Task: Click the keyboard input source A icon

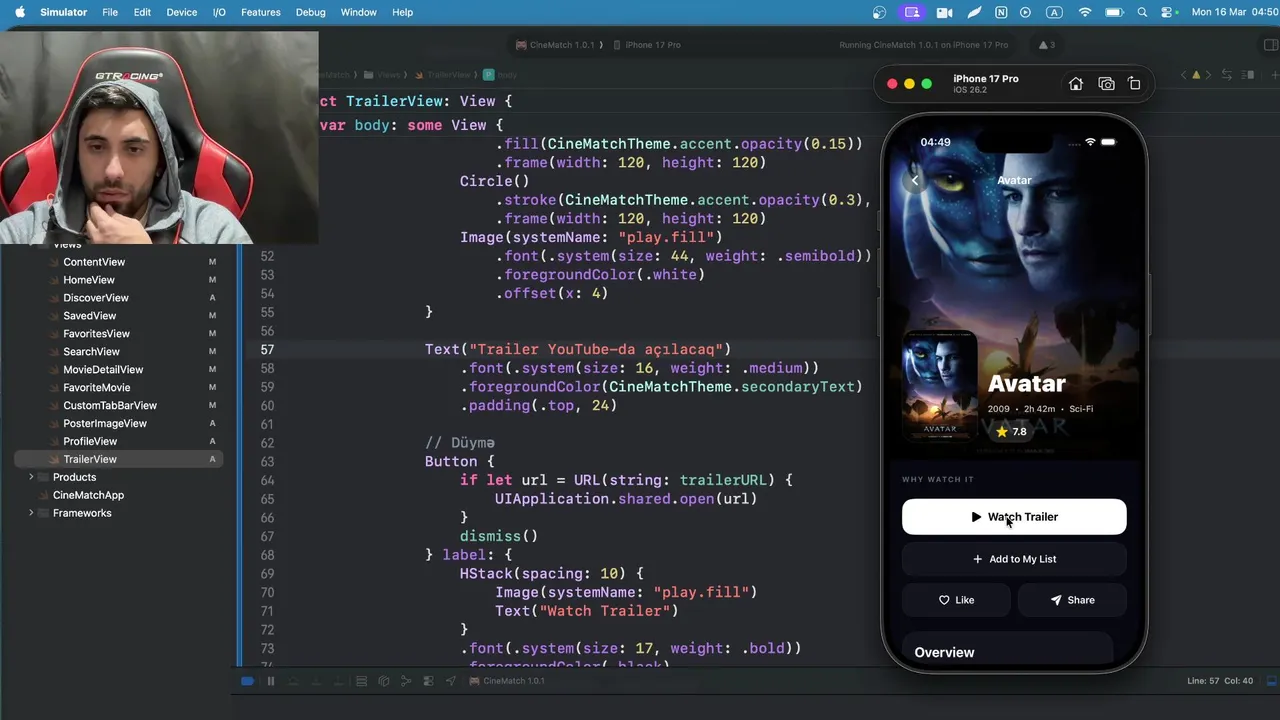Action: (1054, 12)
